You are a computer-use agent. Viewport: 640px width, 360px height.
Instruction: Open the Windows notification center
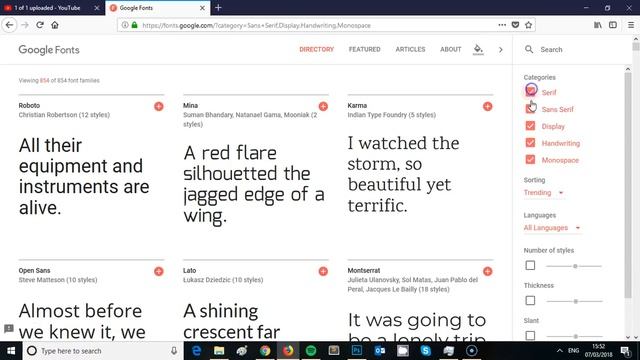pos(625,351)
